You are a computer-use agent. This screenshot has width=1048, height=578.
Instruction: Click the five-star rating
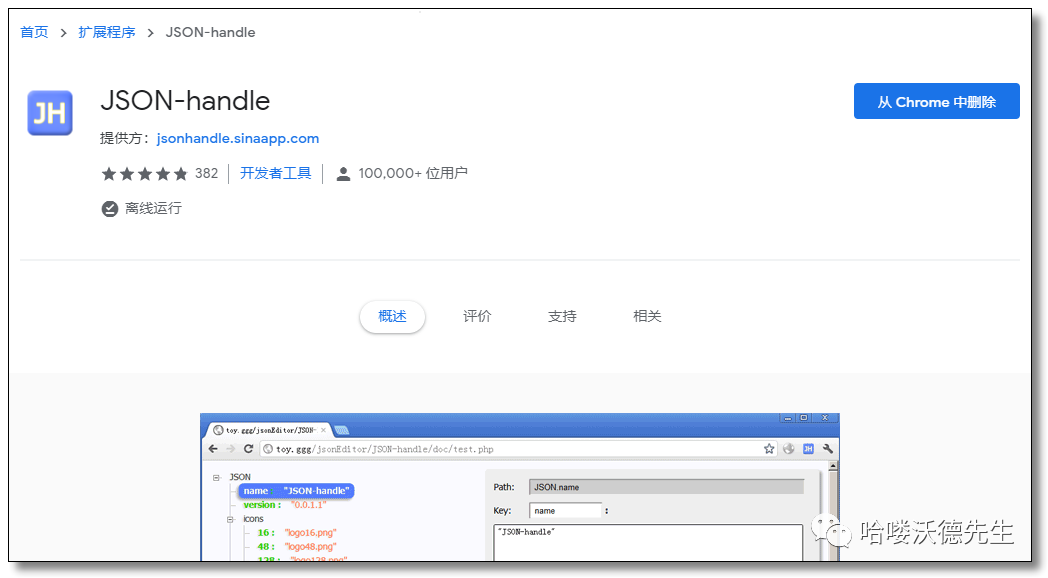(x=144, y=174)
